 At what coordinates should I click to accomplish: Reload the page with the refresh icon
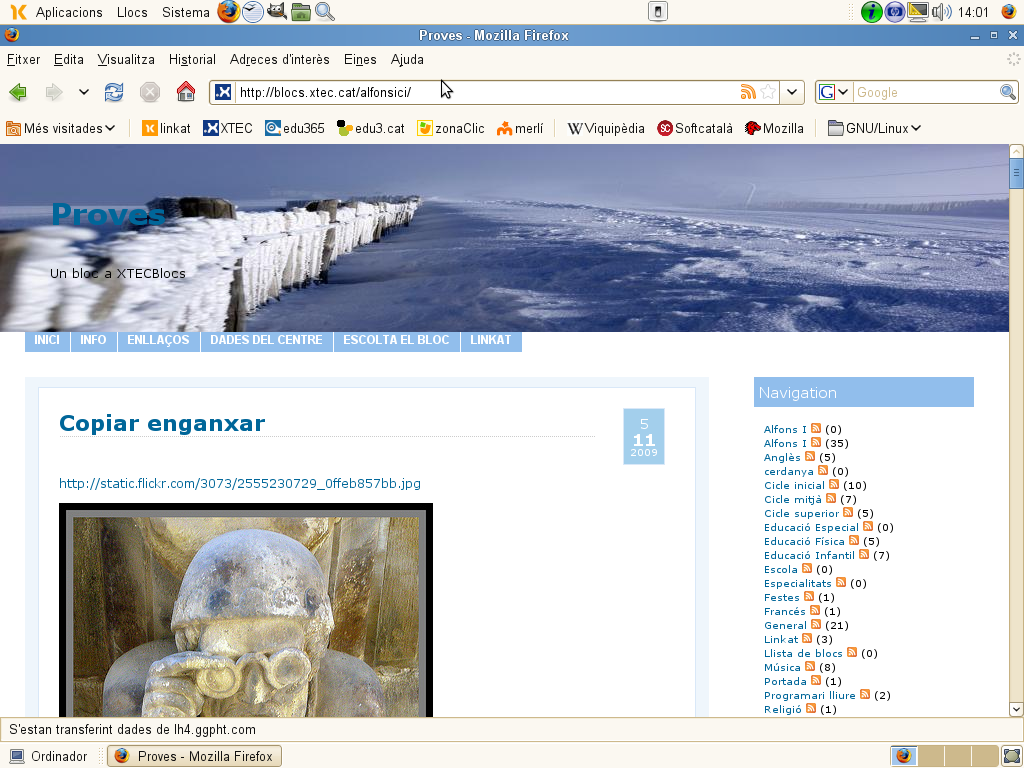(114, 92)
